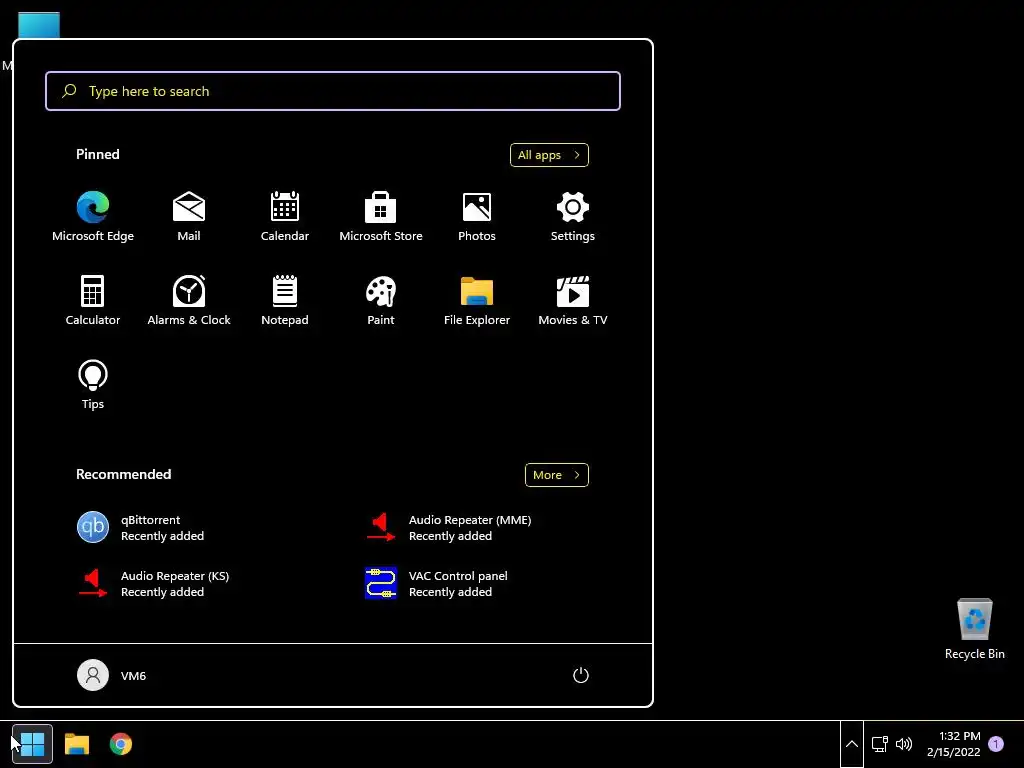
Task: Click the Type here to search box
Action: point(332,91)
